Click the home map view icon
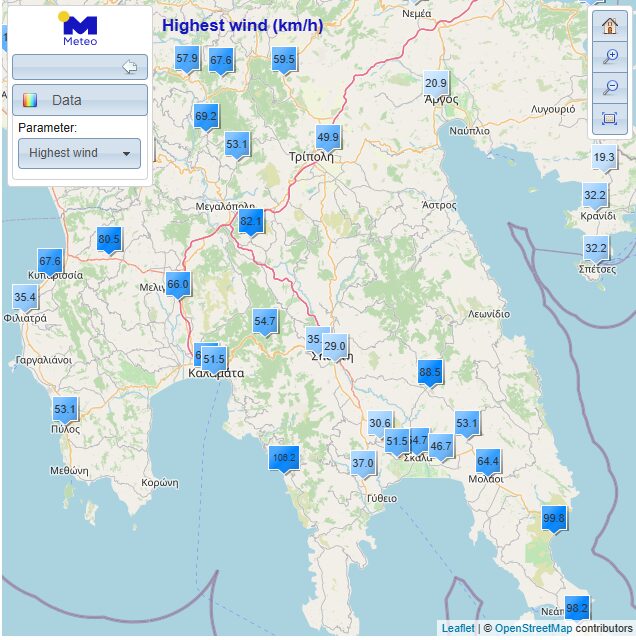 pos(609,27)
